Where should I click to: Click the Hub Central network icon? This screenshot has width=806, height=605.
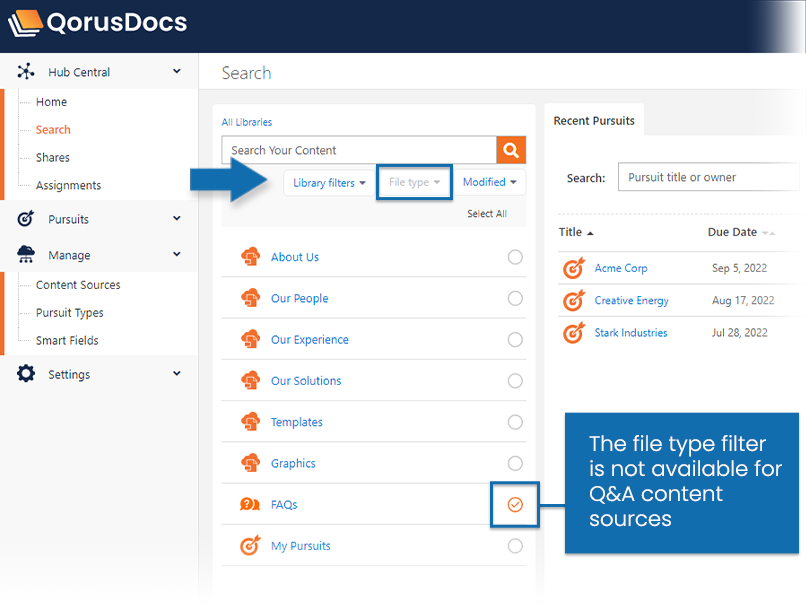26,71
